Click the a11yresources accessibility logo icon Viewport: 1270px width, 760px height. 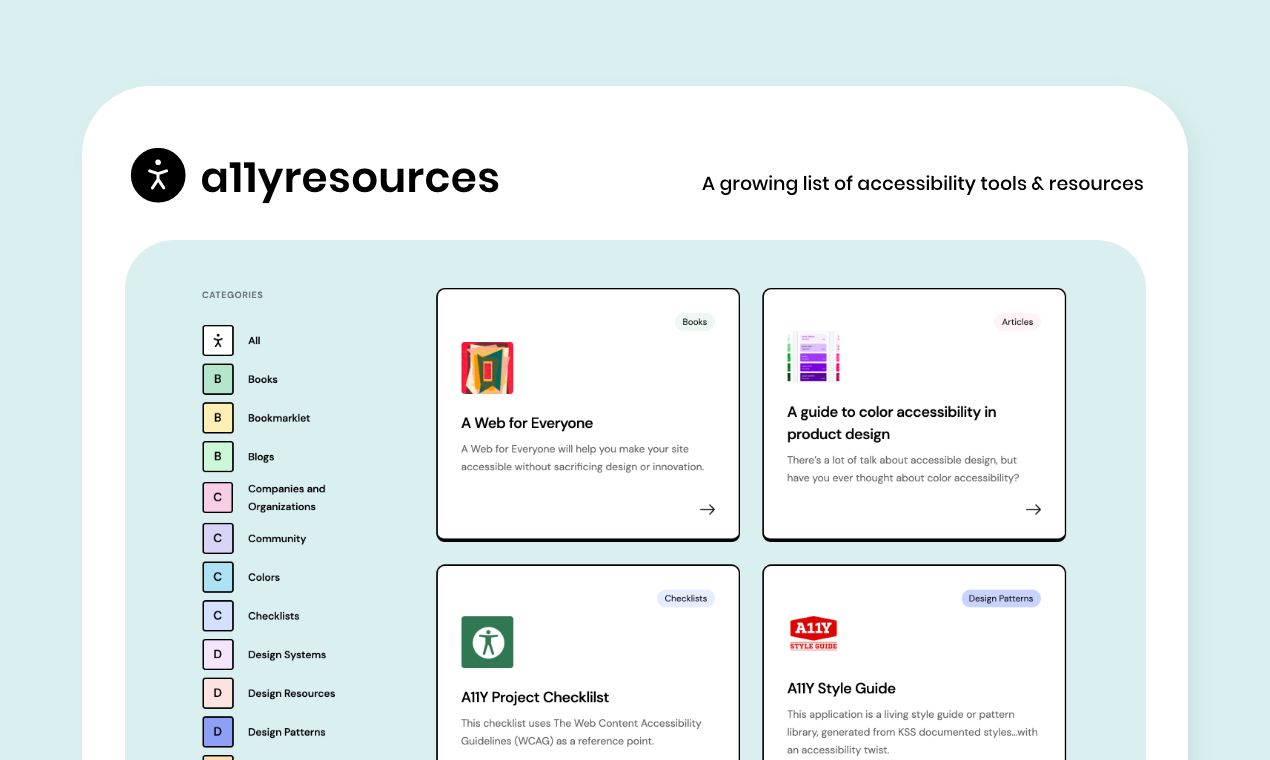(158, 175)
